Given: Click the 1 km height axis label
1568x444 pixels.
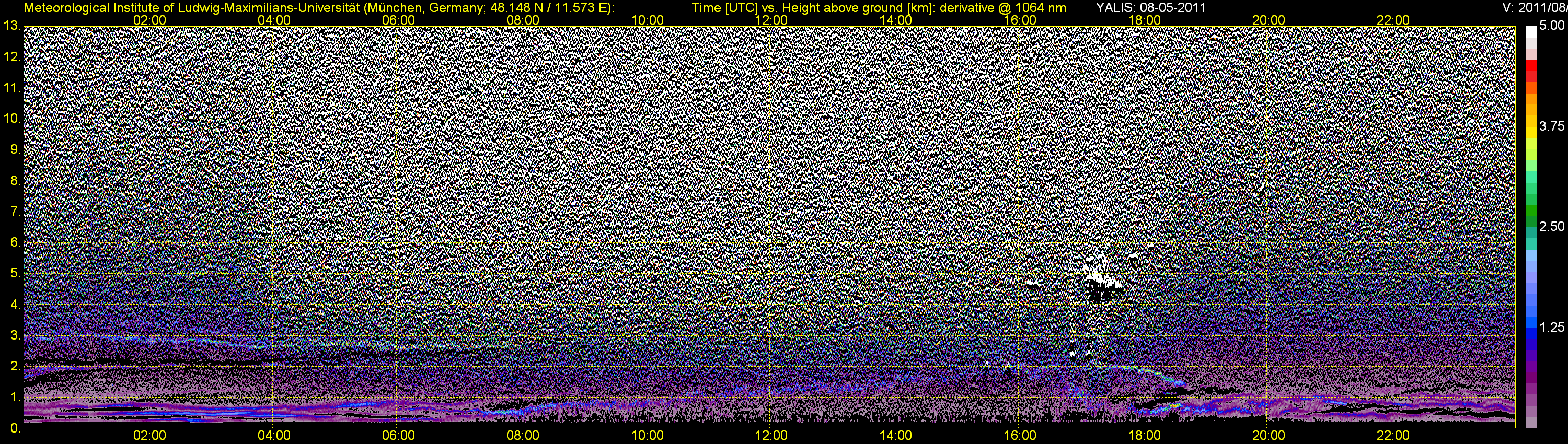Looking at the screenshot, I should pos(15,397).
